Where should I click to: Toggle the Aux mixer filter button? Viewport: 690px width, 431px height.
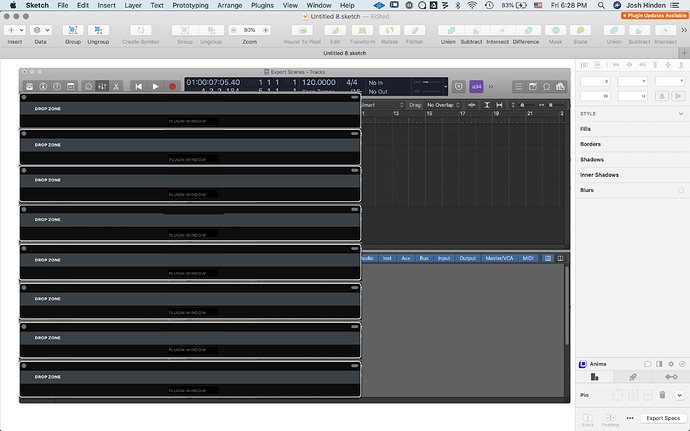tap(406, 258)
